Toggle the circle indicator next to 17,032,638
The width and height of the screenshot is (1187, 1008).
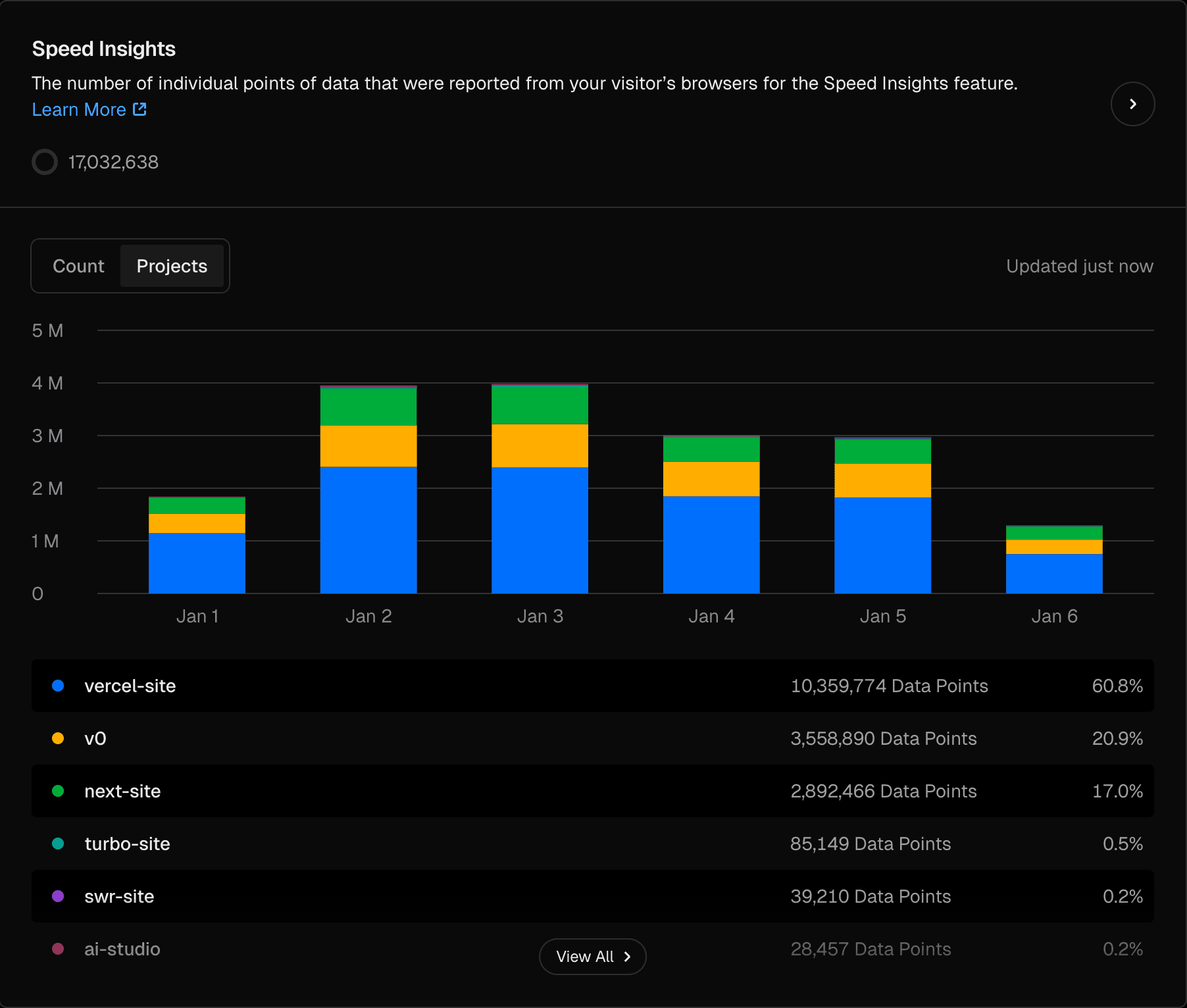pos(44,162)
